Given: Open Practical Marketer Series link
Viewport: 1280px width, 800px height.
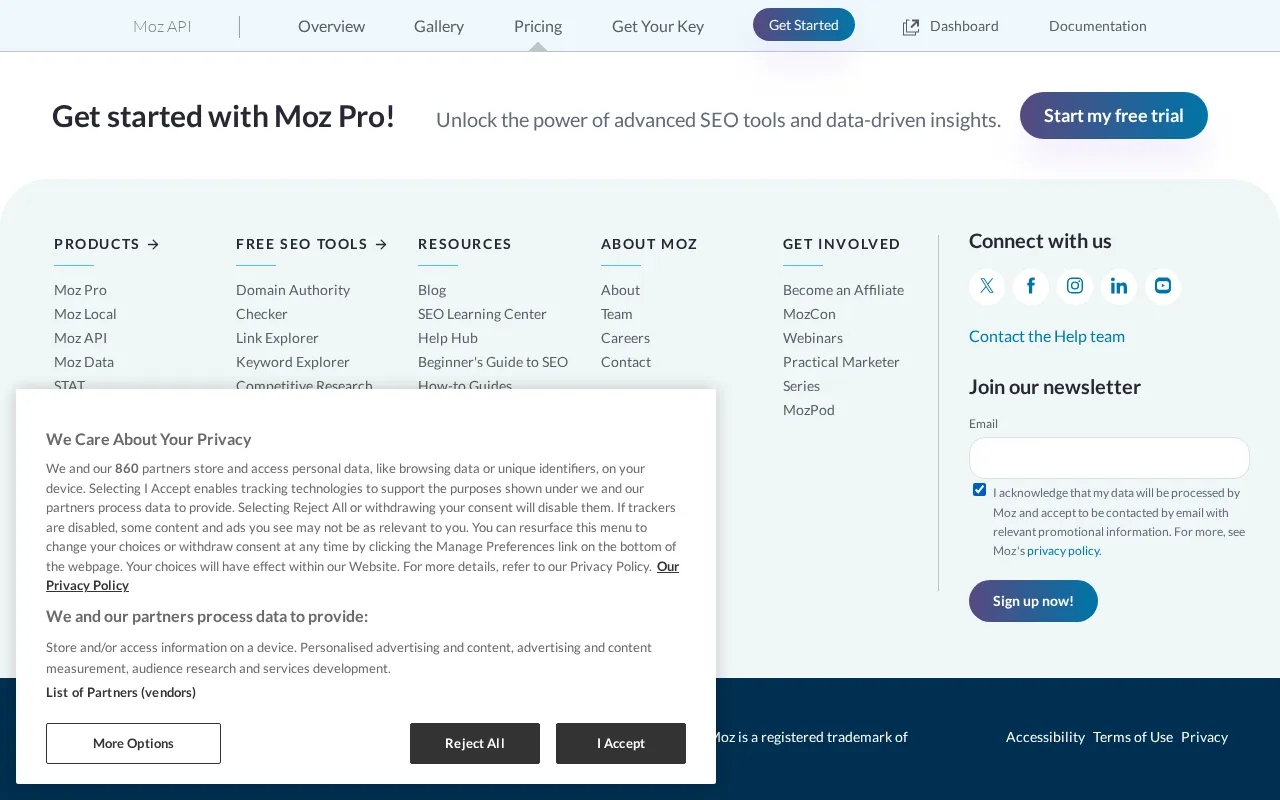Looking at the screenshot, I should pyautogui.click(x=841, y=374).
